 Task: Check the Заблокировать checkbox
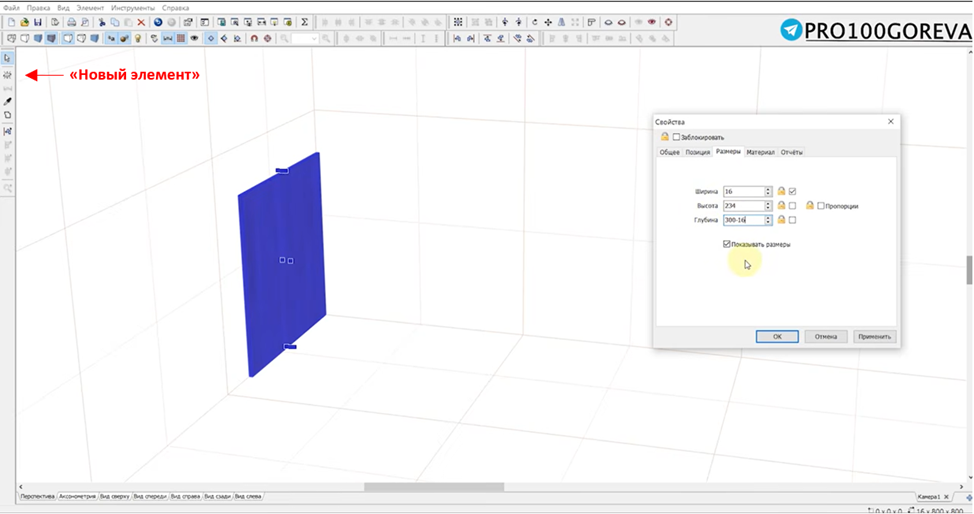pyautogui.click(x=676, y=137)
